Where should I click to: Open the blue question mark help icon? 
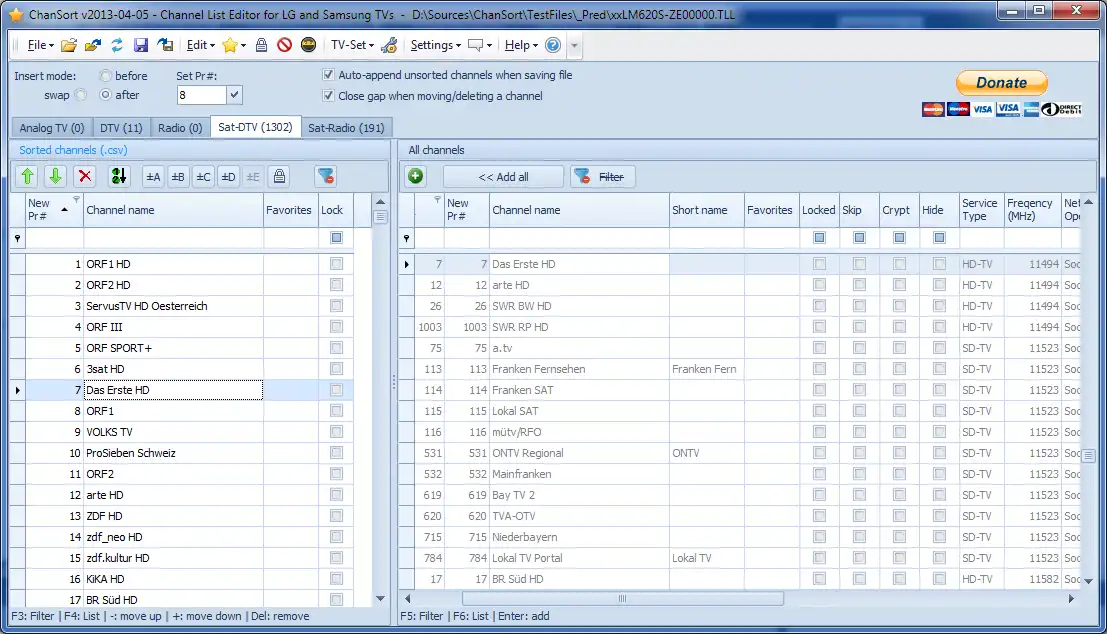coord(553,45)
